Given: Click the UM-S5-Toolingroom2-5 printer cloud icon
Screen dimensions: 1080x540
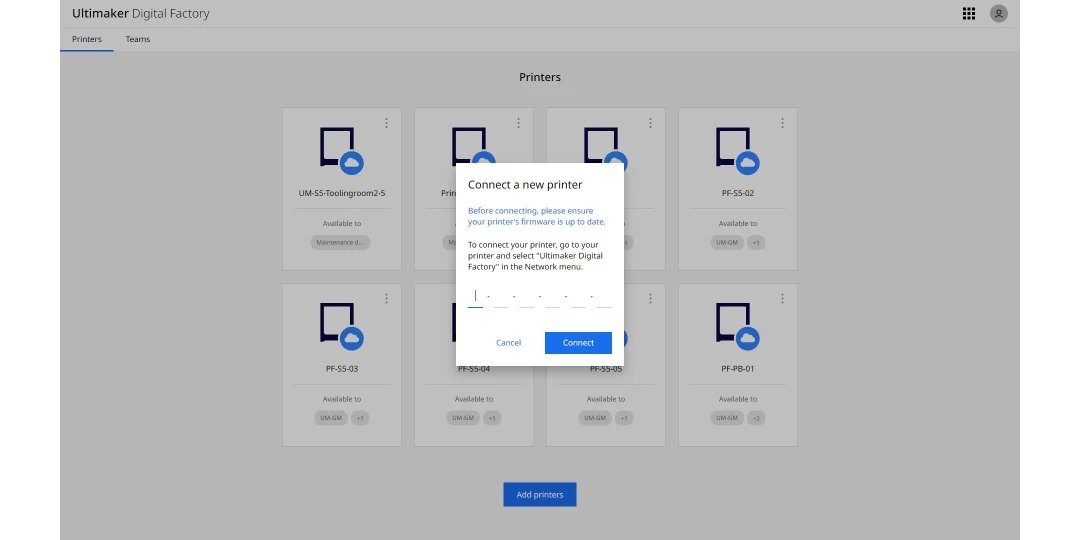Looking at the screenshot, I should pos(351,163).
